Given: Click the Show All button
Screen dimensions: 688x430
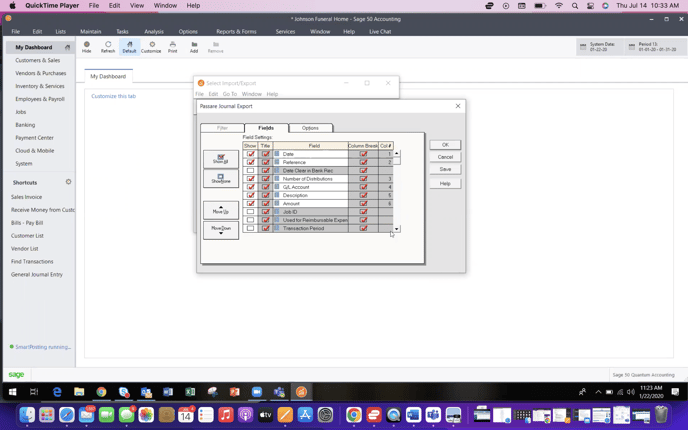Looking at the screenshot, I should click(221, 159).
